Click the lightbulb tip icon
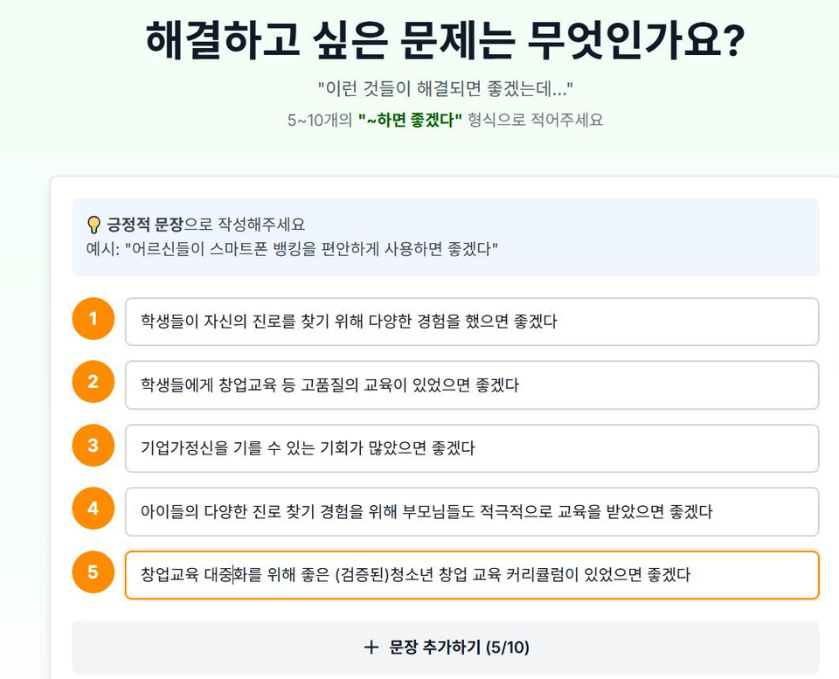This screenshot has height=679, width=839. pos(94,224)
